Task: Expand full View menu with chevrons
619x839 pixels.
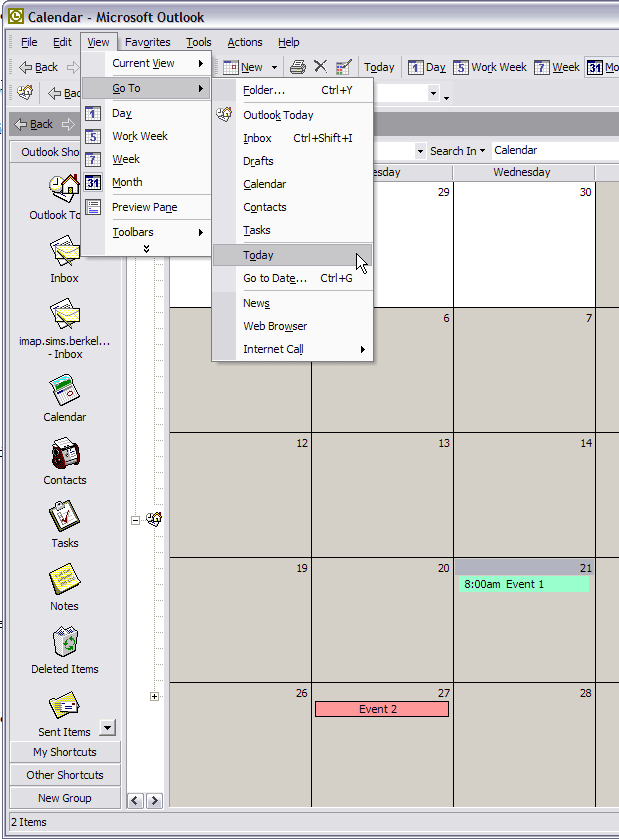Action: coord(147,249)
